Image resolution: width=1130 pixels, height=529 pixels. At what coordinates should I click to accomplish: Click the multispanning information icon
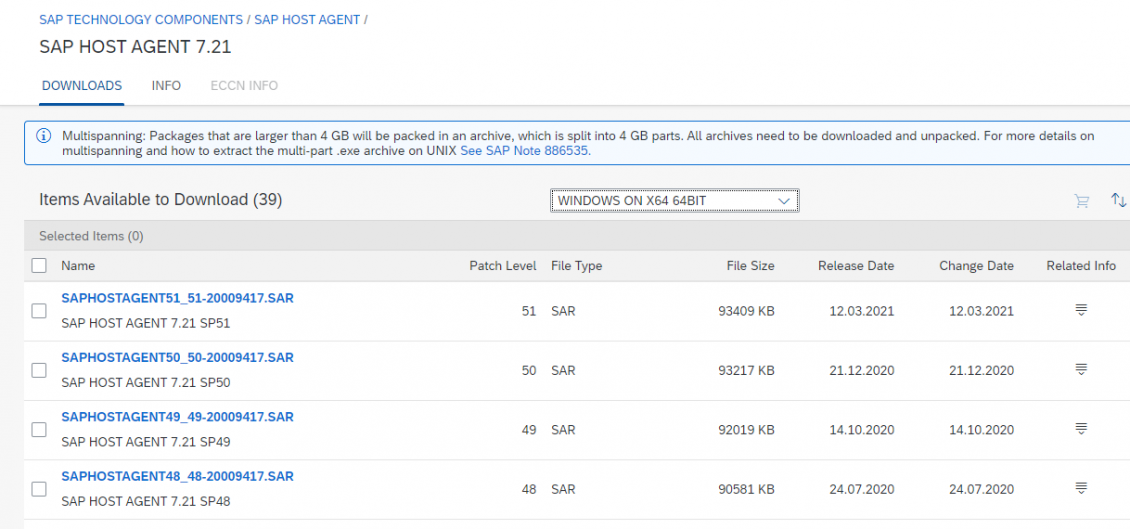(44, 135)
